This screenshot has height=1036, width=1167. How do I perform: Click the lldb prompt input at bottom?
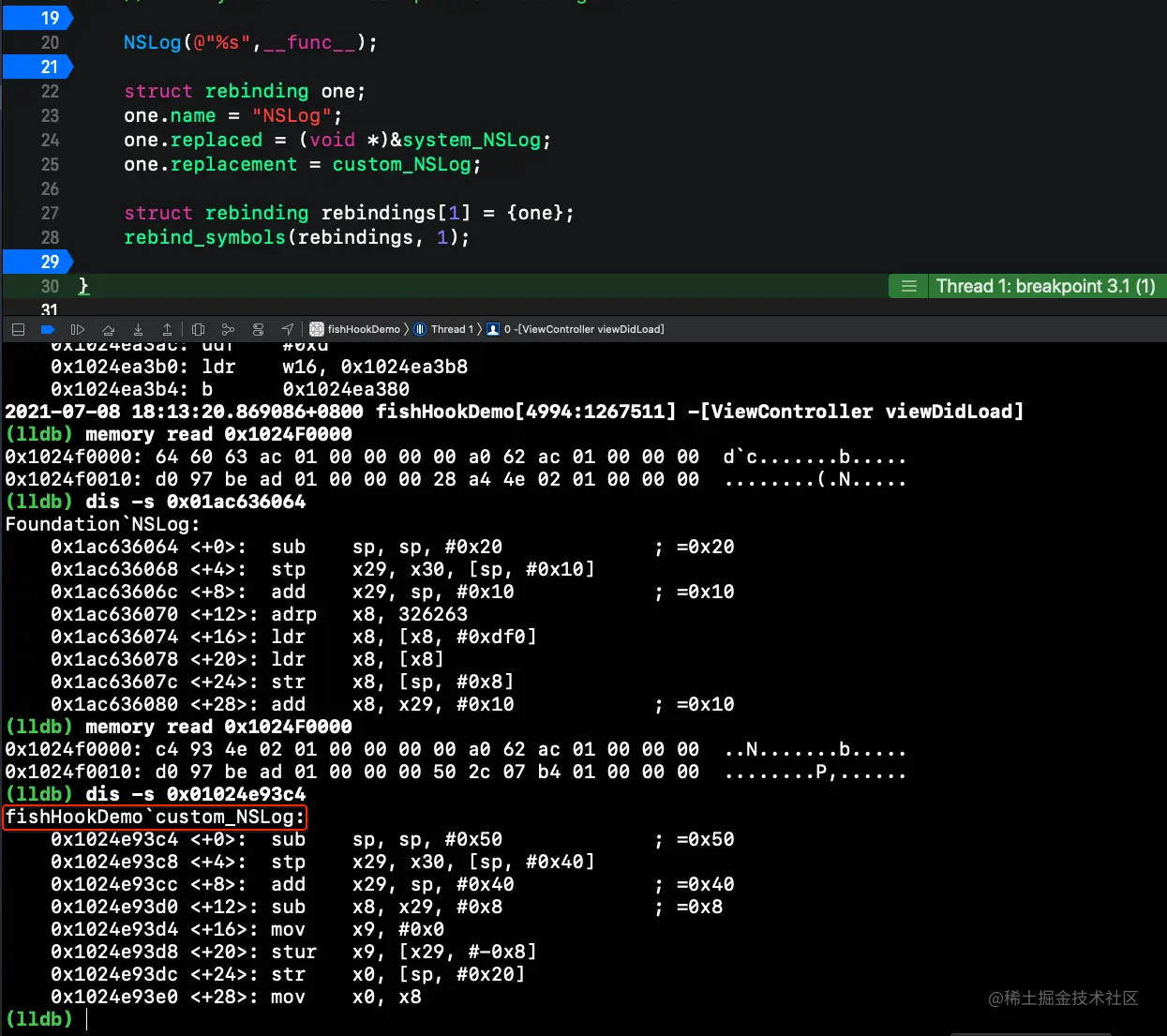pos(87,1019)
